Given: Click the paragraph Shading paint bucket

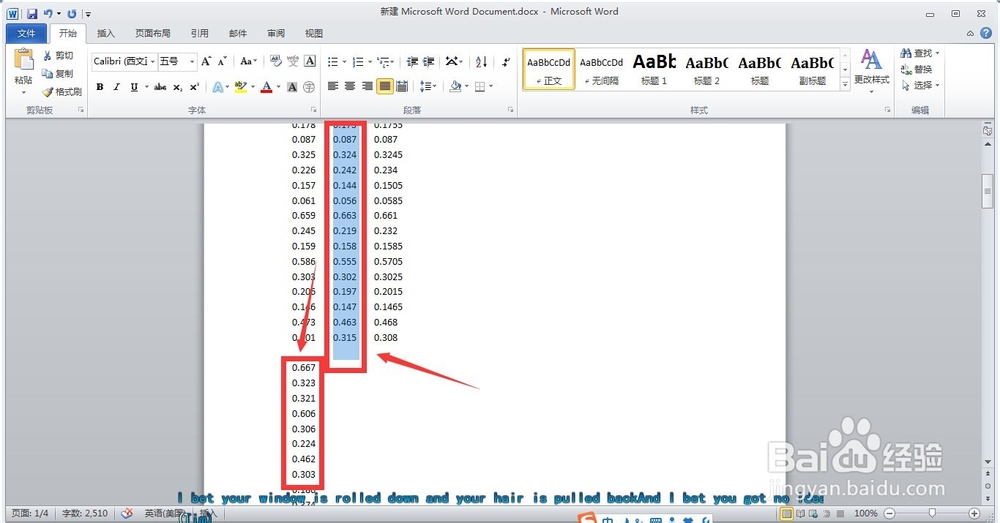Looking at the screenshot, I should pos(455,86).
